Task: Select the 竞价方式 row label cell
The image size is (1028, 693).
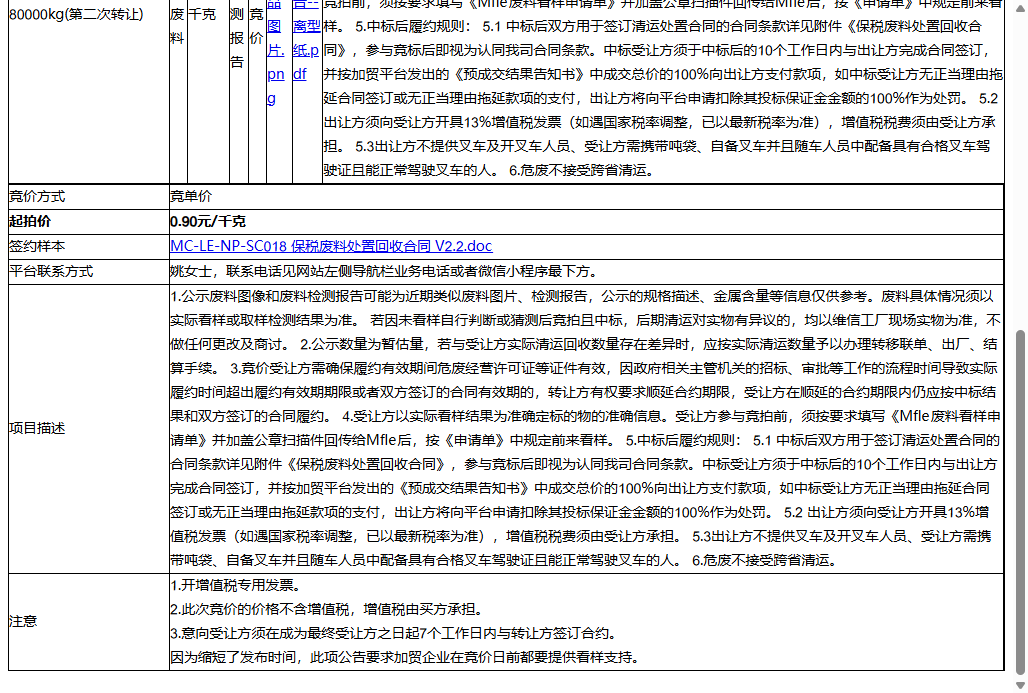Action: (x=40, y=196)
